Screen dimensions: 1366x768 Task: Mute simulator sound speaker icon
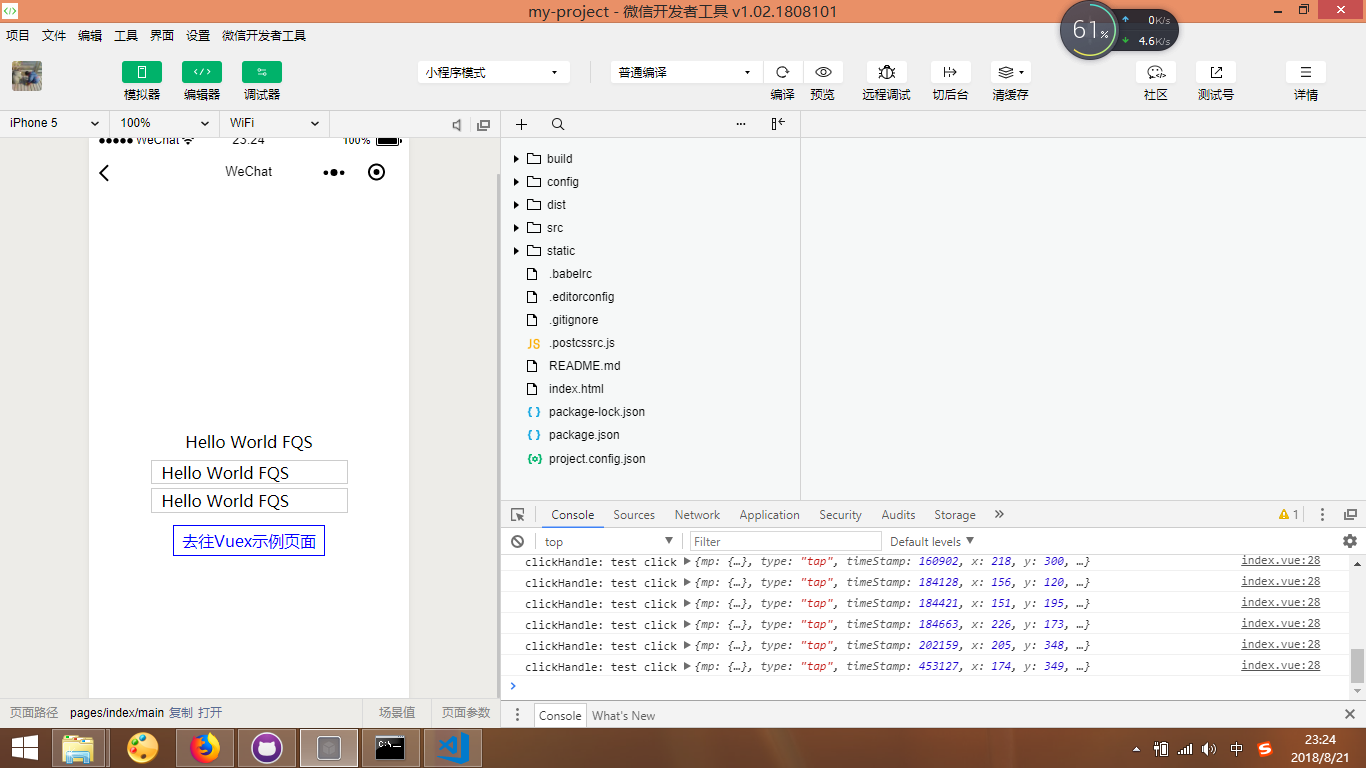pyautogui.click(x=457, y=125)
